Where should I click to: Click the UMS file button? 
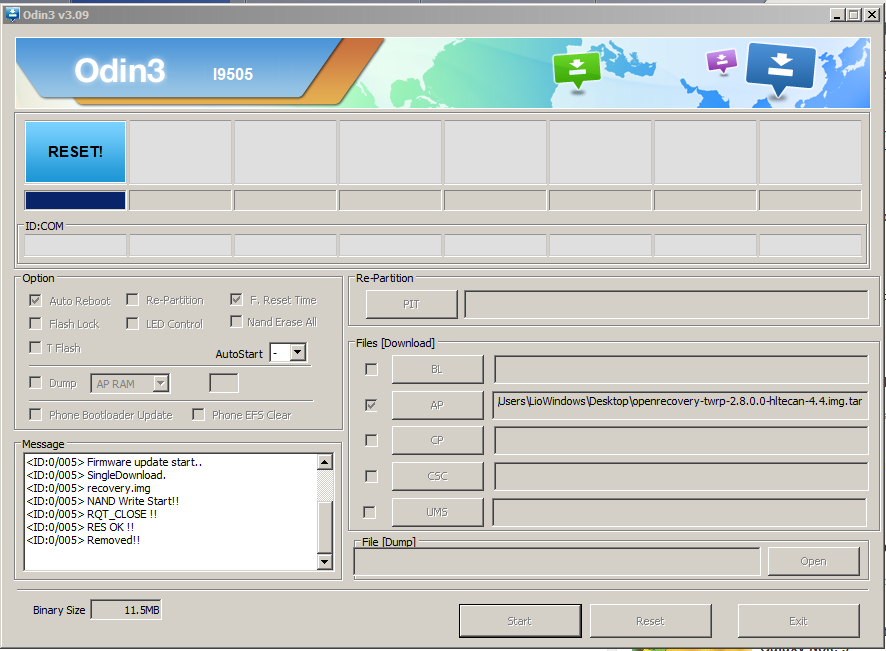tap(437, 512)
